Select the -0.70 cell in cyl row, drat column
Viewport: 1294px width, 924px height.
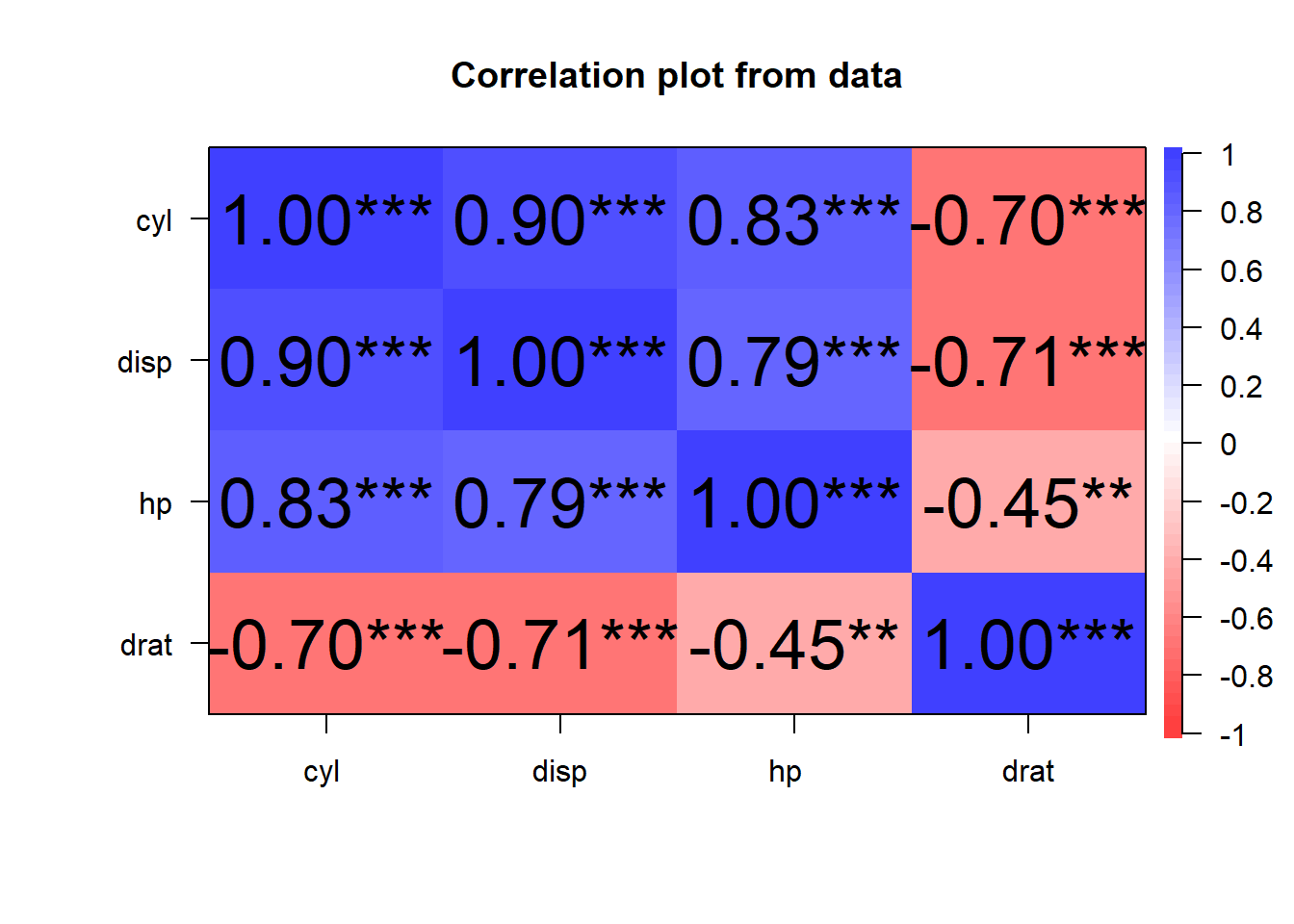[x=1028, y=219]
